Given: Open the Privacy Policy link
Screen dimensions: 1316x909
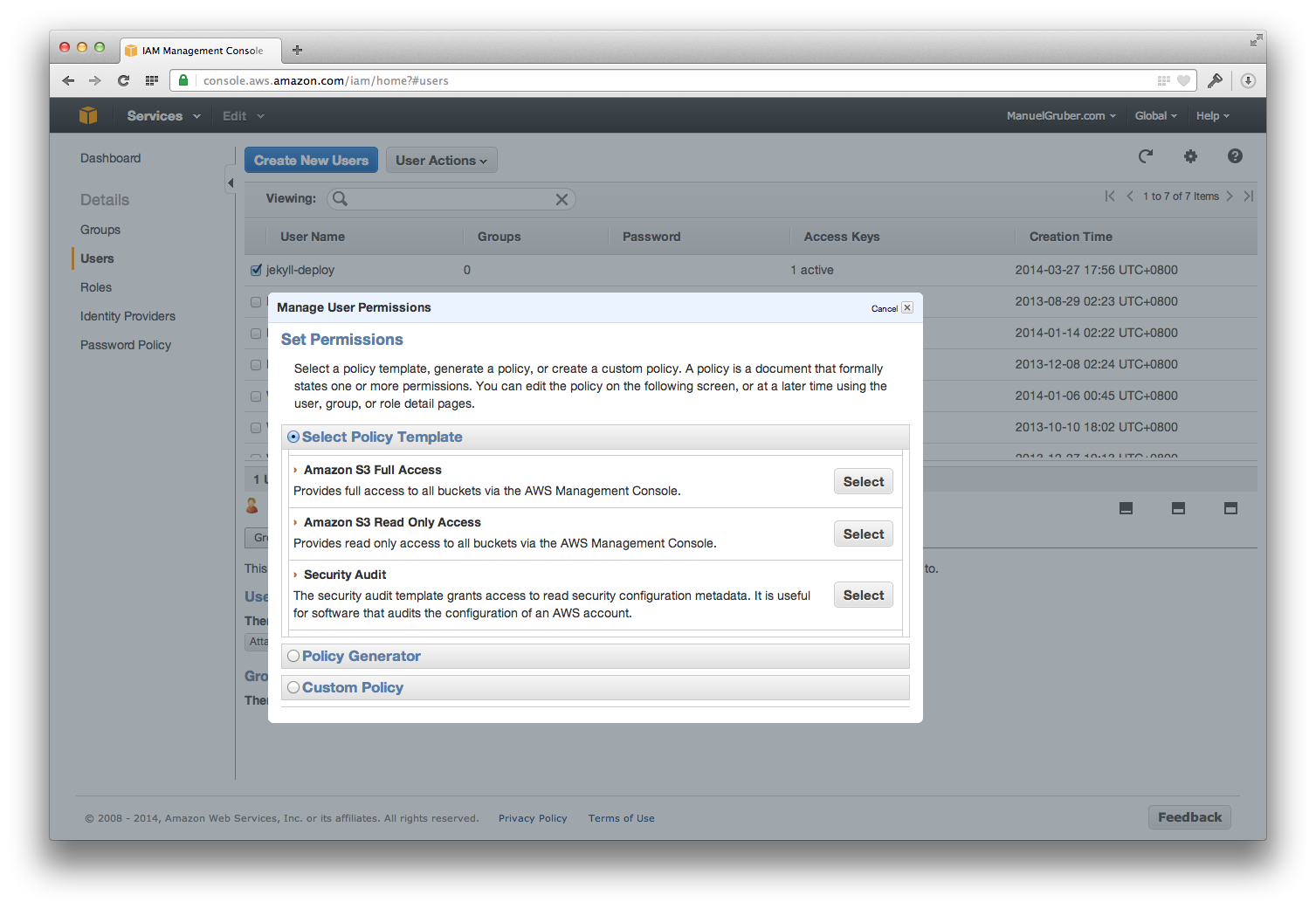Looking at the screenshot, I should [x=533, y=818].
